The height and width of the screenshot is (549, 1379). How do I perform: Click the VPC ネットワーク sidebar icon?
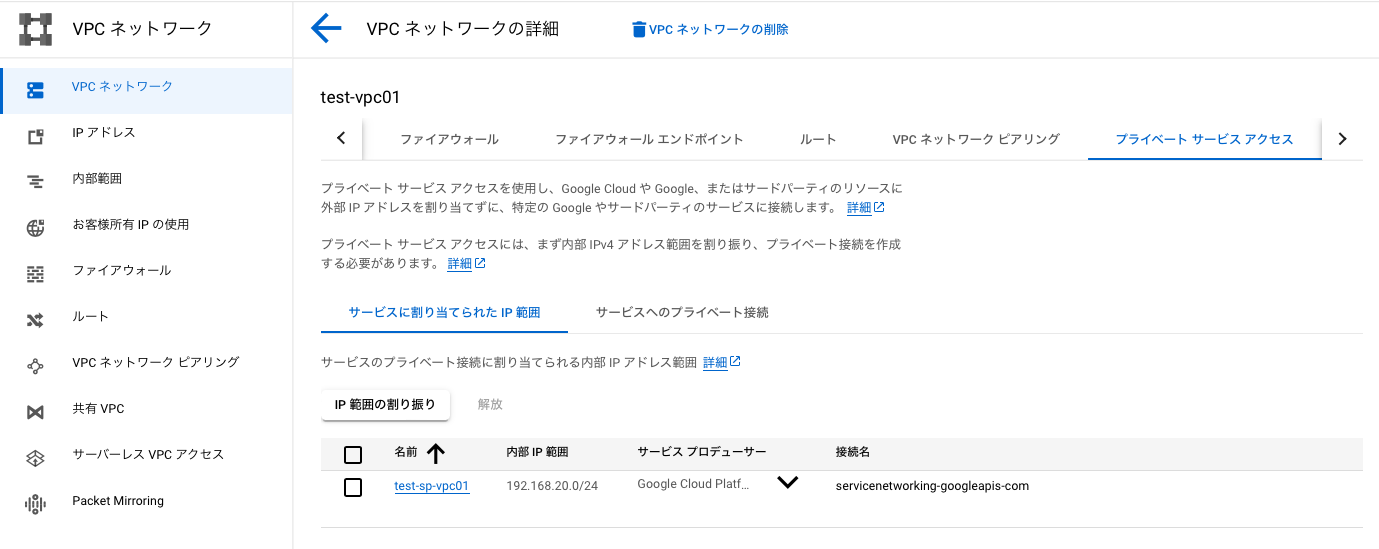(35, 90)
